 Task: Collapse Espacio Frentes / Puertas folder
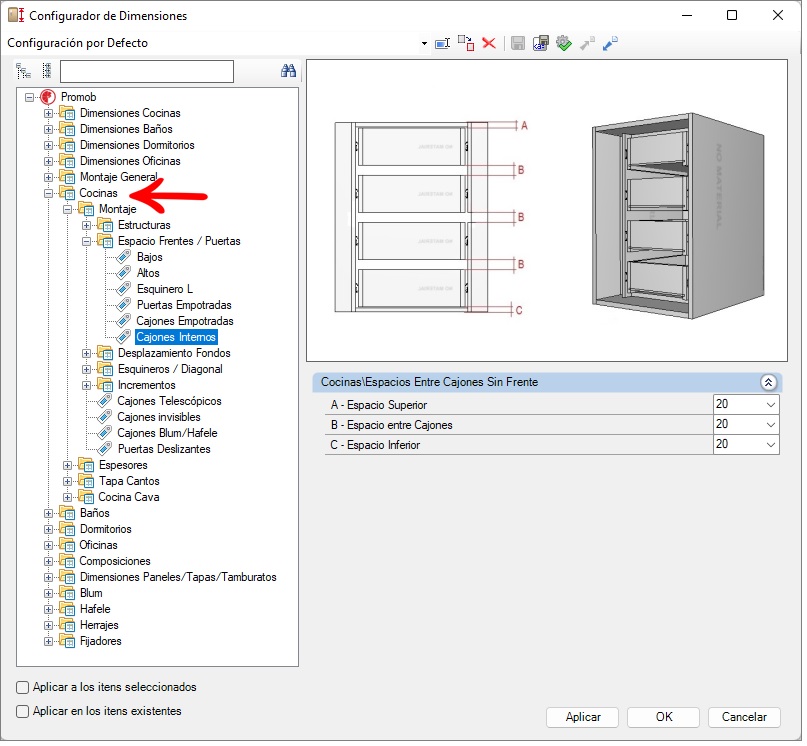(x=86, y=241)
